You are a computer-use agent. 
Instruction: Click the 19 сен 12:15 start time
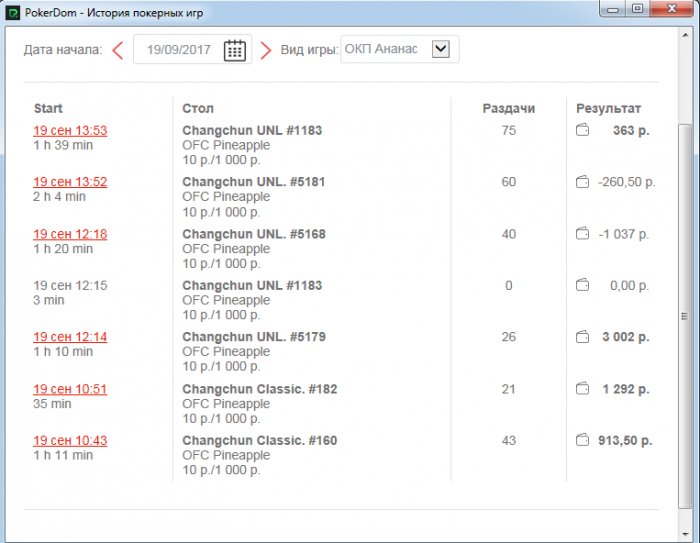click(70, 285)
